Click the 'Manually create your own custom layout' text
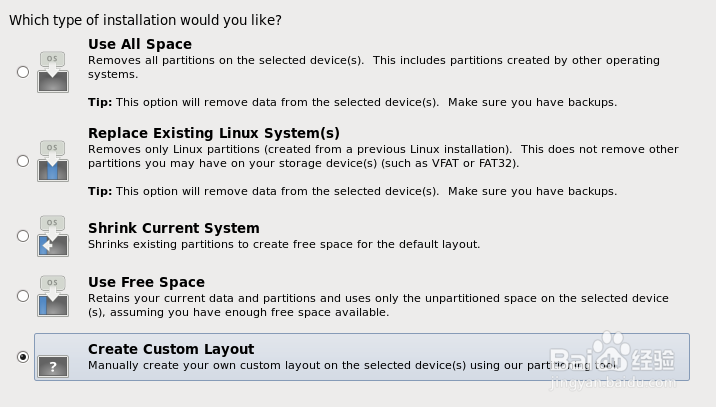The height and width of the screenshot is (407, 716). pyautogui.click(x=353, y=365)
